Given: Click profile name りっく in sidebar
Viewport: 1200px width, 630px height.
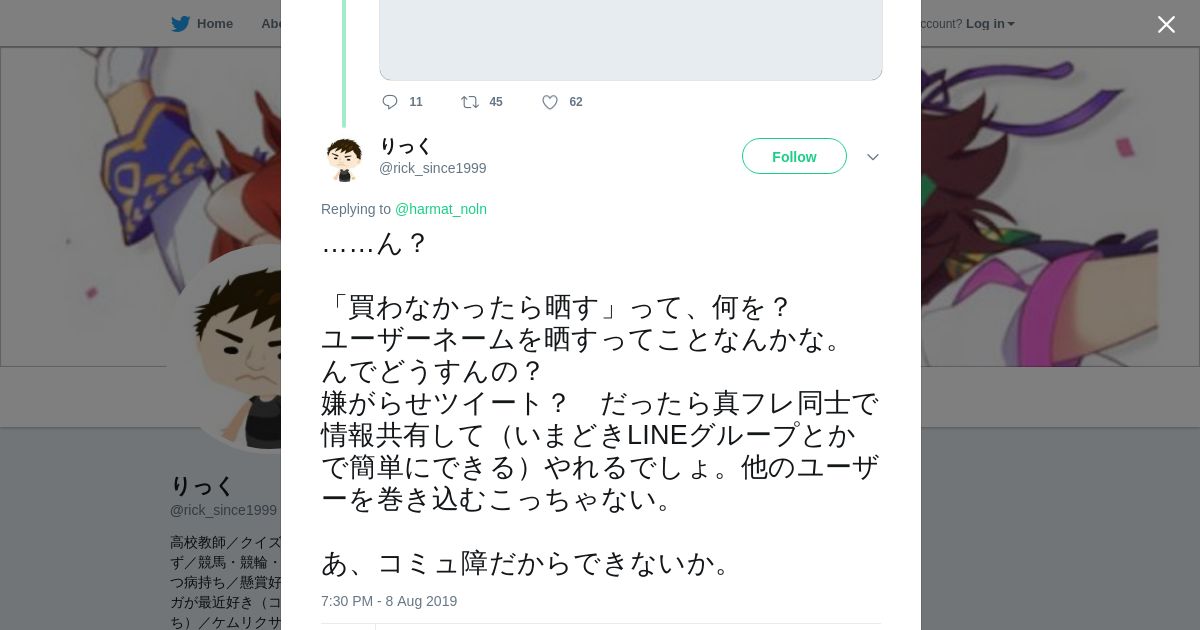Looking at the screenshot, I should click(202, 486).
